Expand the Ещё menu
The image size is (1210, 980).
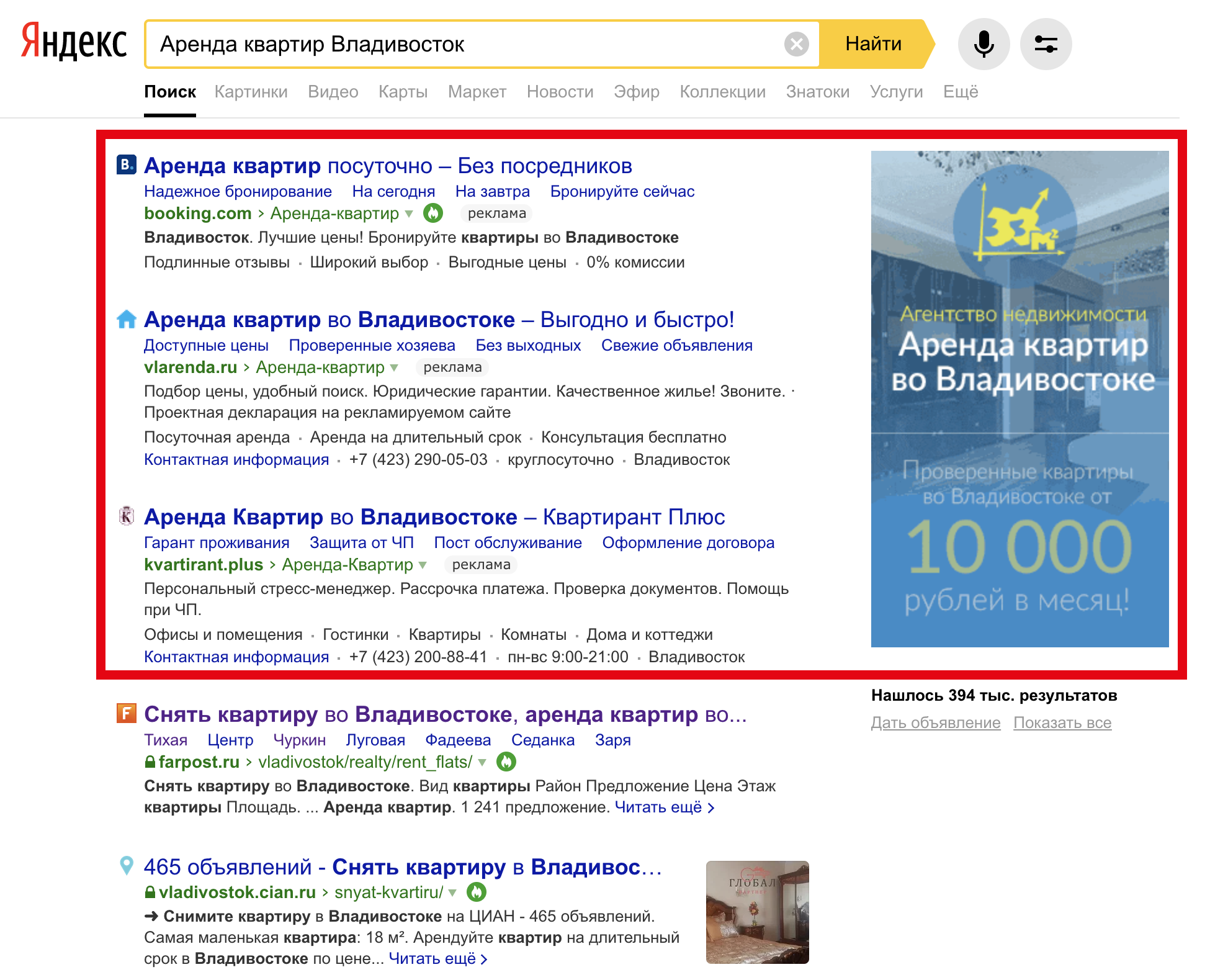point(961,92)
